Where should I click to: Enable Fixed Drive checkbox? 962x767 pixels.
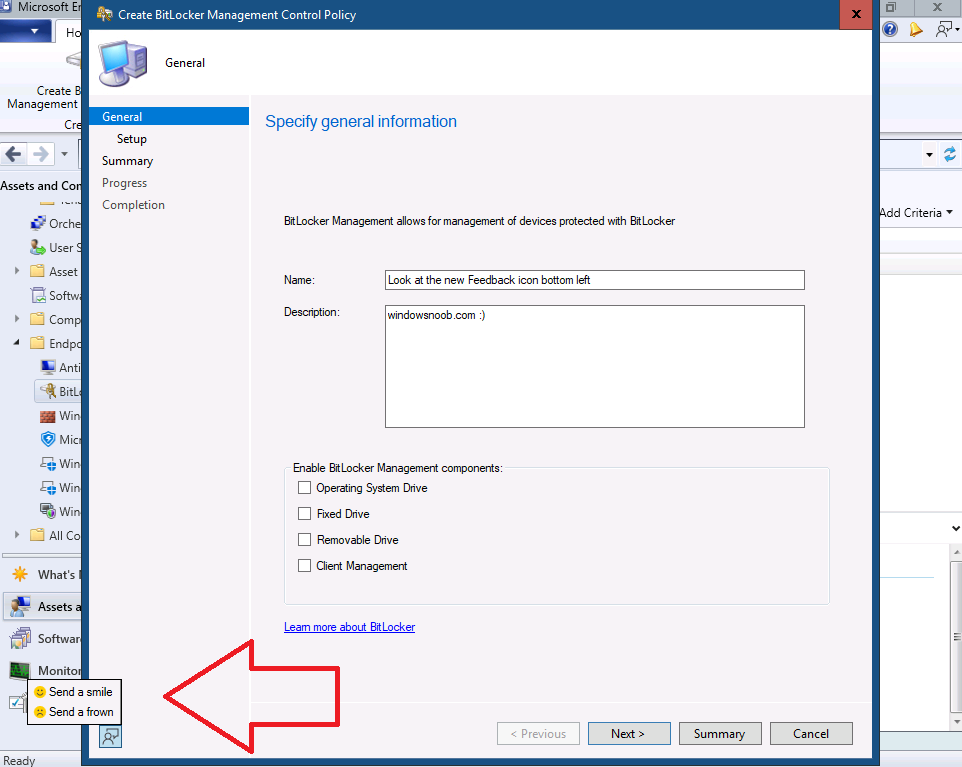pyautogui.click(x=304, y=514)
